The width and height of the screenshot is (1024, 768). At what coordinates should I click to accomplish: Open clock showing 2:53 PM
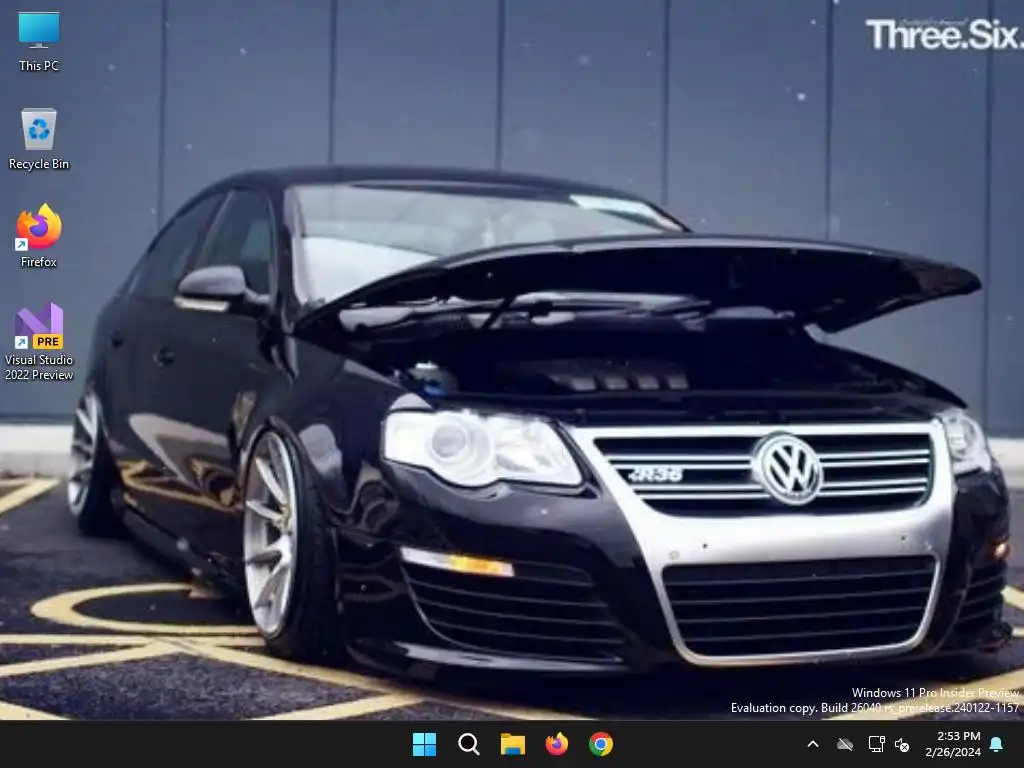coord(959,736)
